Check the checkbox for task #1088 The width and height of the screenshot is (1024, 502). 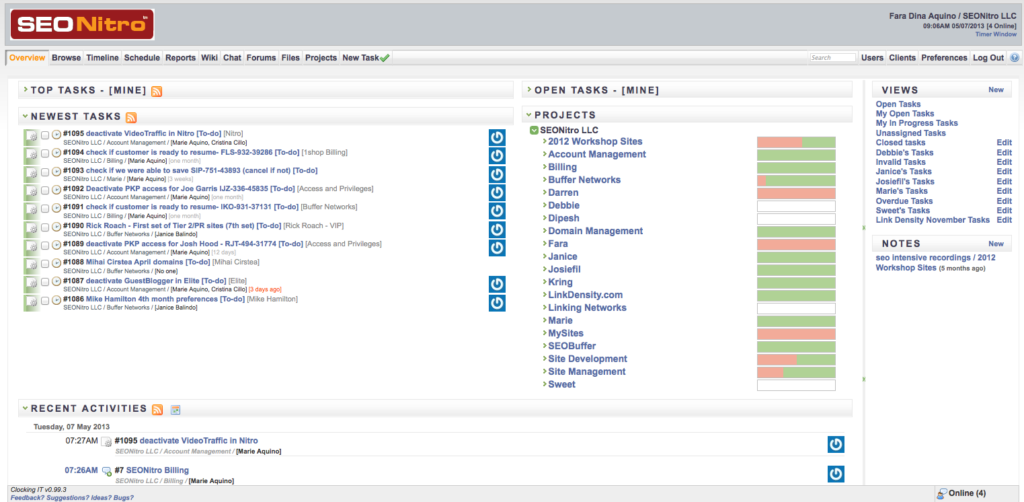point(44,263)
